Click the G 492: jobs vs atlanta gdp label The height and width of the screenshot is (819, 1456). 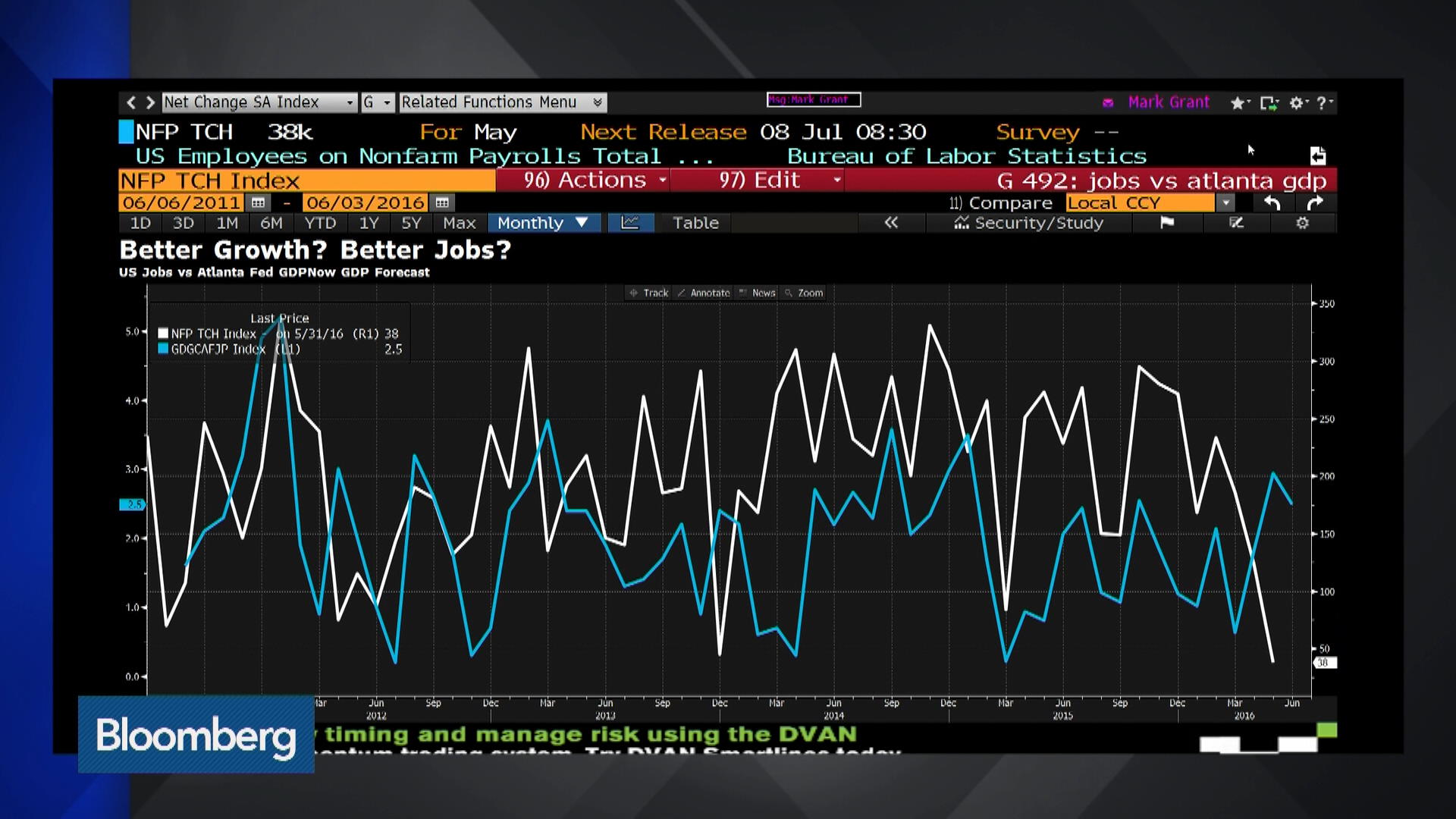pos(1162,180)
